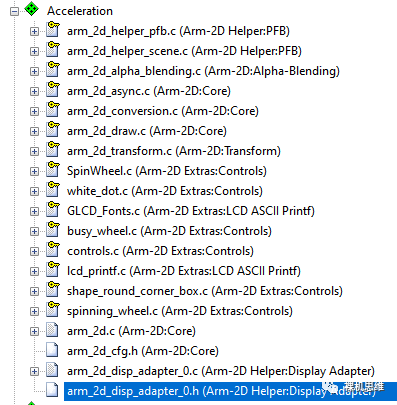397x405 pixels.
Task: Click the key file icon for arm_2d_transform.c
Action: click(53, 149)
